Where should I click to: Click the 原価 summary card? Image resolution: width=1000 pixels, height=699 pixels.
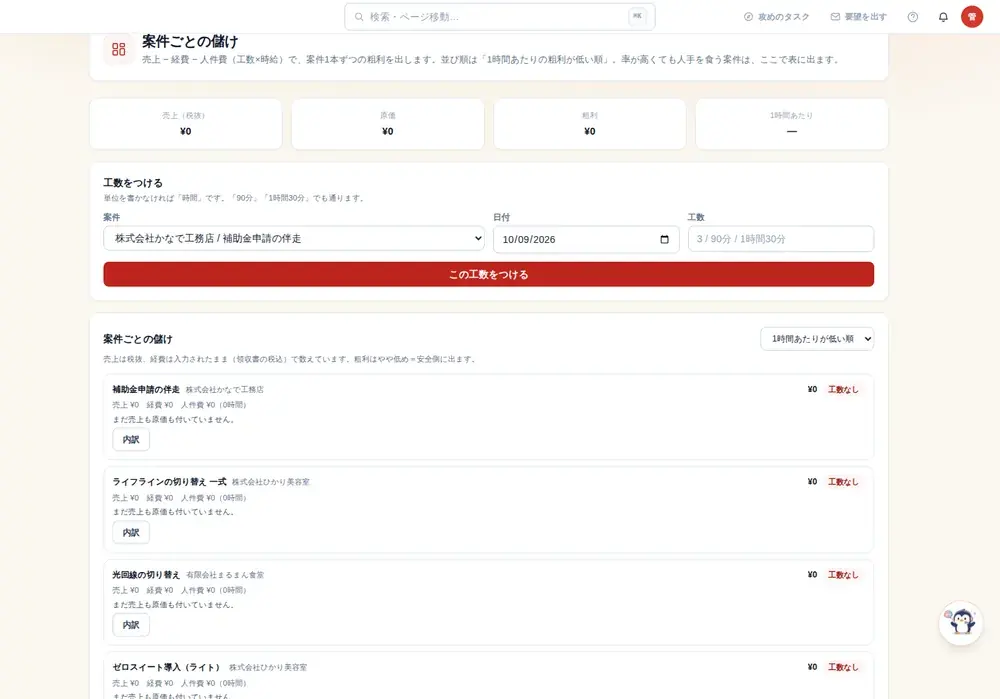click(388, 124)
